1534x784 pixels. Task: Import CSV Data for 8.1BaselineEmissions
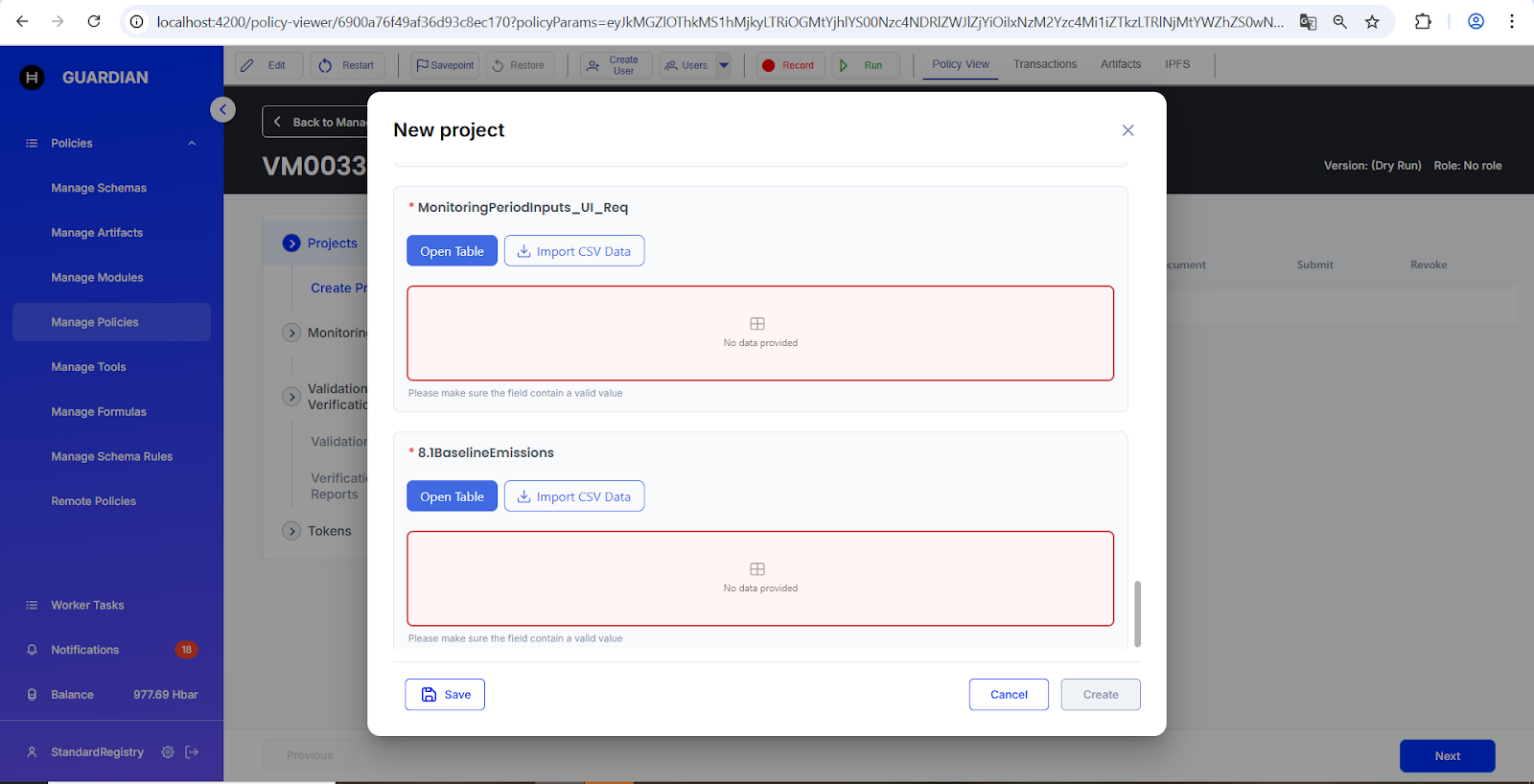tap(573, 496)
